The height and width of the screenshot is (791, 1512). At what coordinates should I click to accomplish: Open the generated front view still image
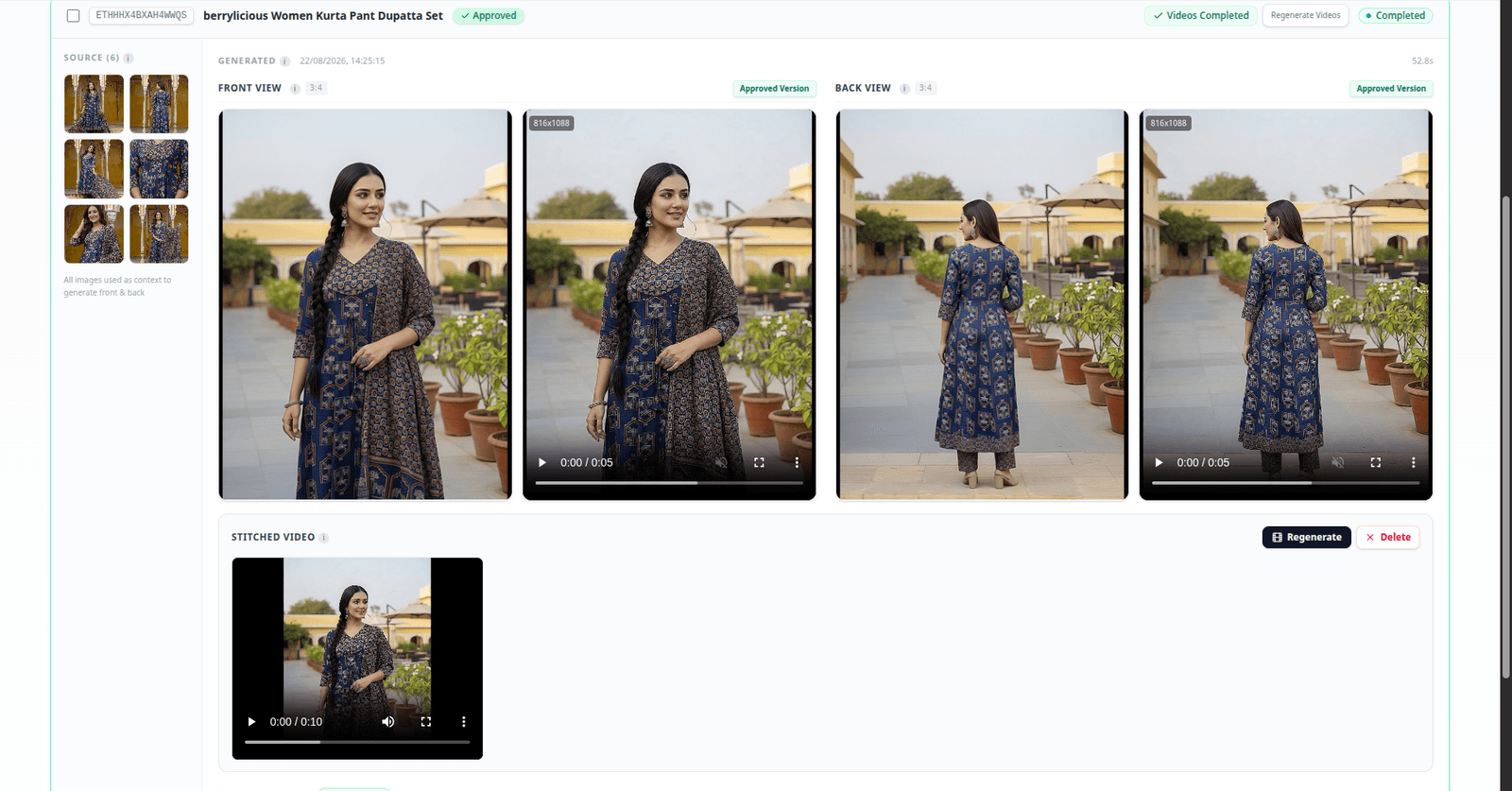tap(365, 304)
